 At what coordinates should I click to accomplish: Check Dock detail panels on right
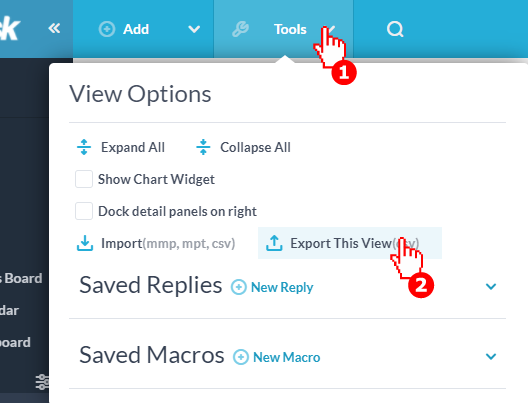tap(84, 211)
